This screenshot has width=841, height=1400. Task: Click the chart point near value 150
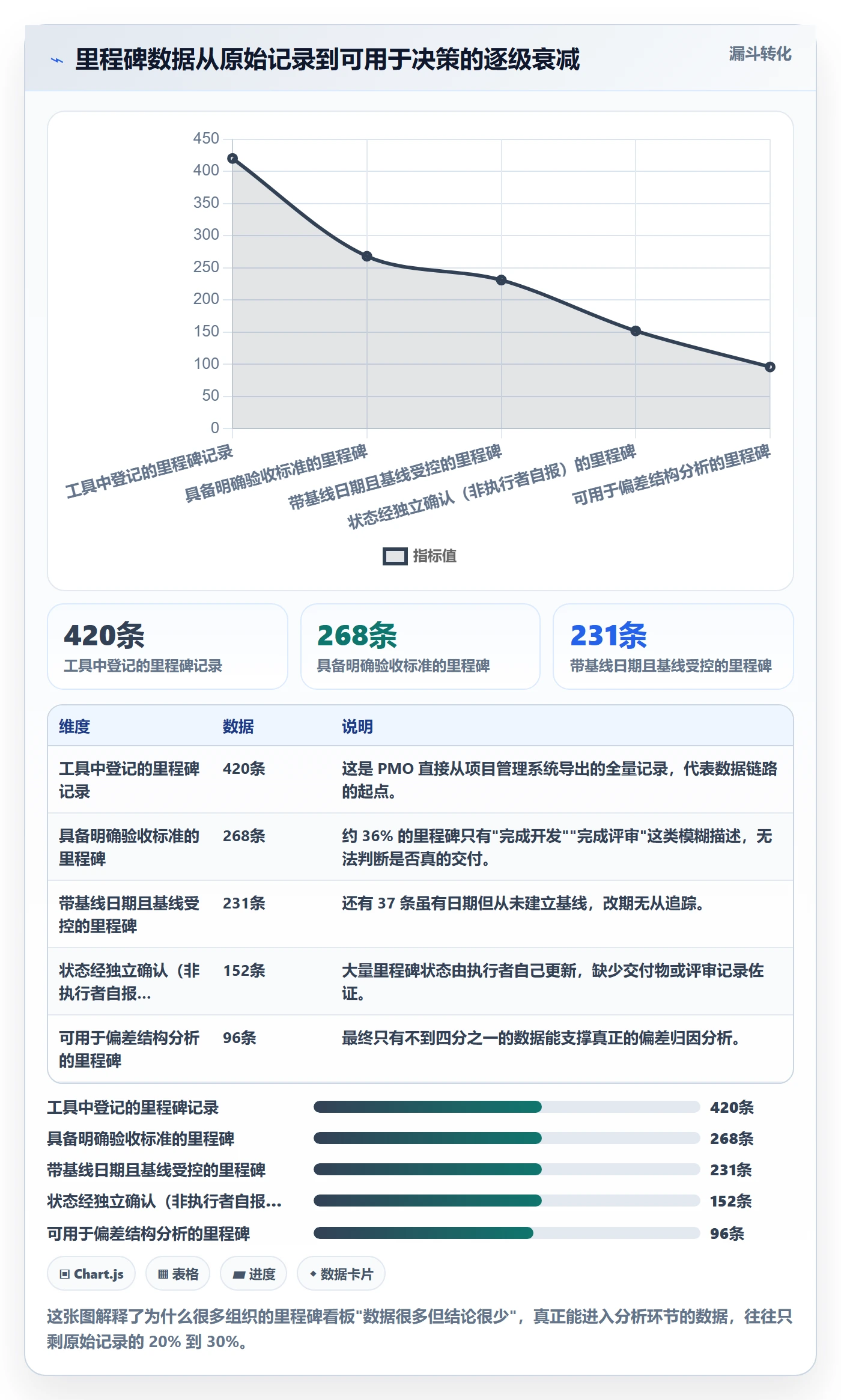(636, 331)
